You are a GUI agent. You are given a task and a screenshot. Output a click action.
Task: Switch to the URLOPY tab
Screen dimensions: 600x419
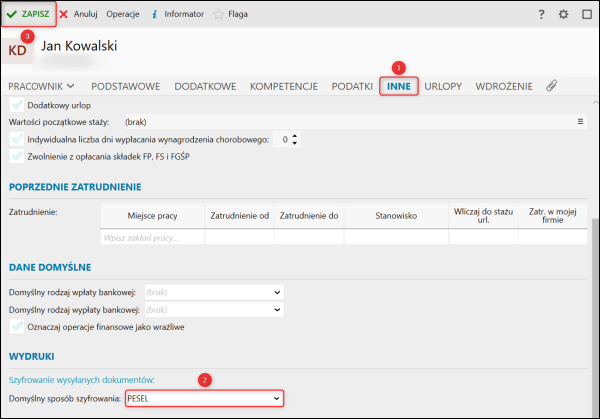point(443,86)
